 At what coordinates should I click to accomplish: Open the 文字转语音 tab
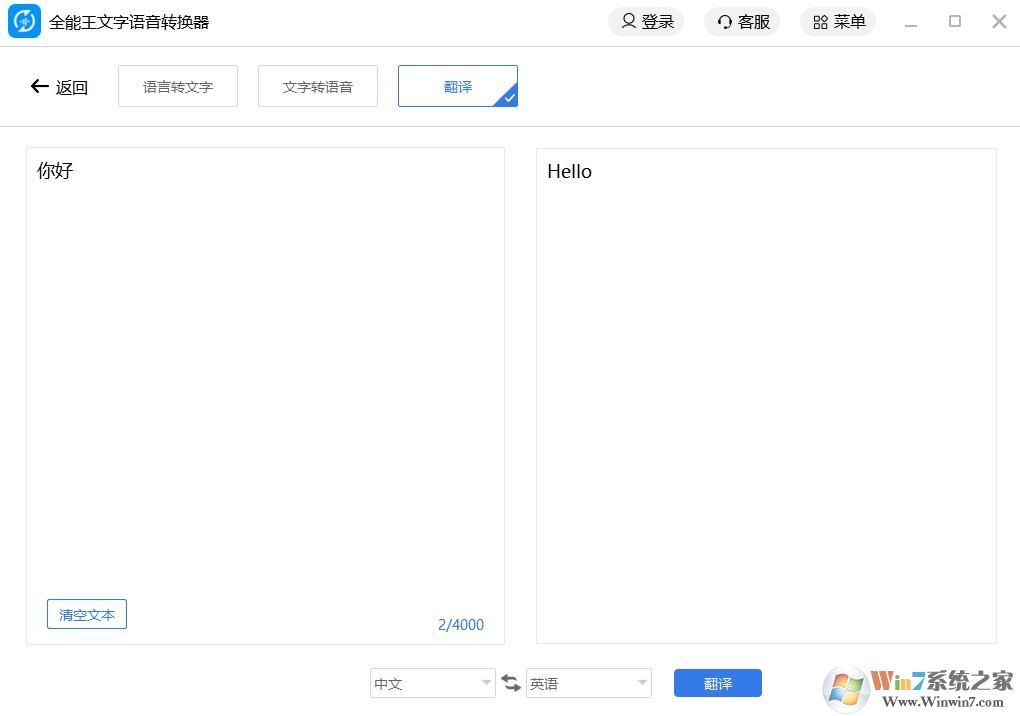[317, 86]
